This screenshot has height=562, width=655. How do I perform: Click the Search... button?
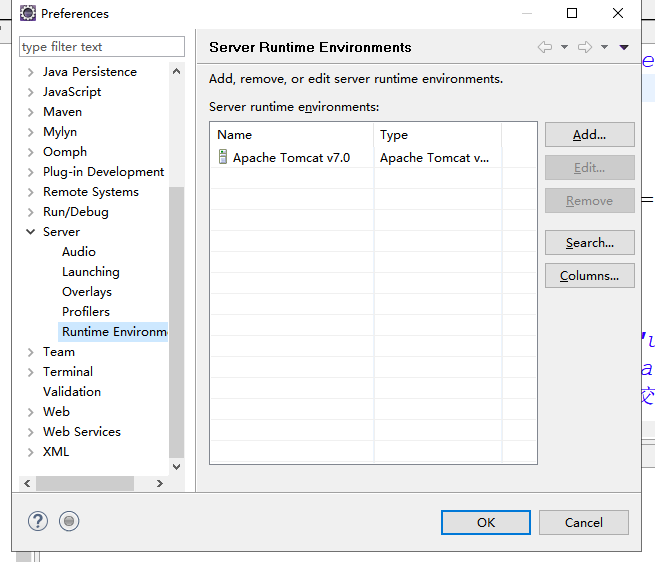coord(589,243)
